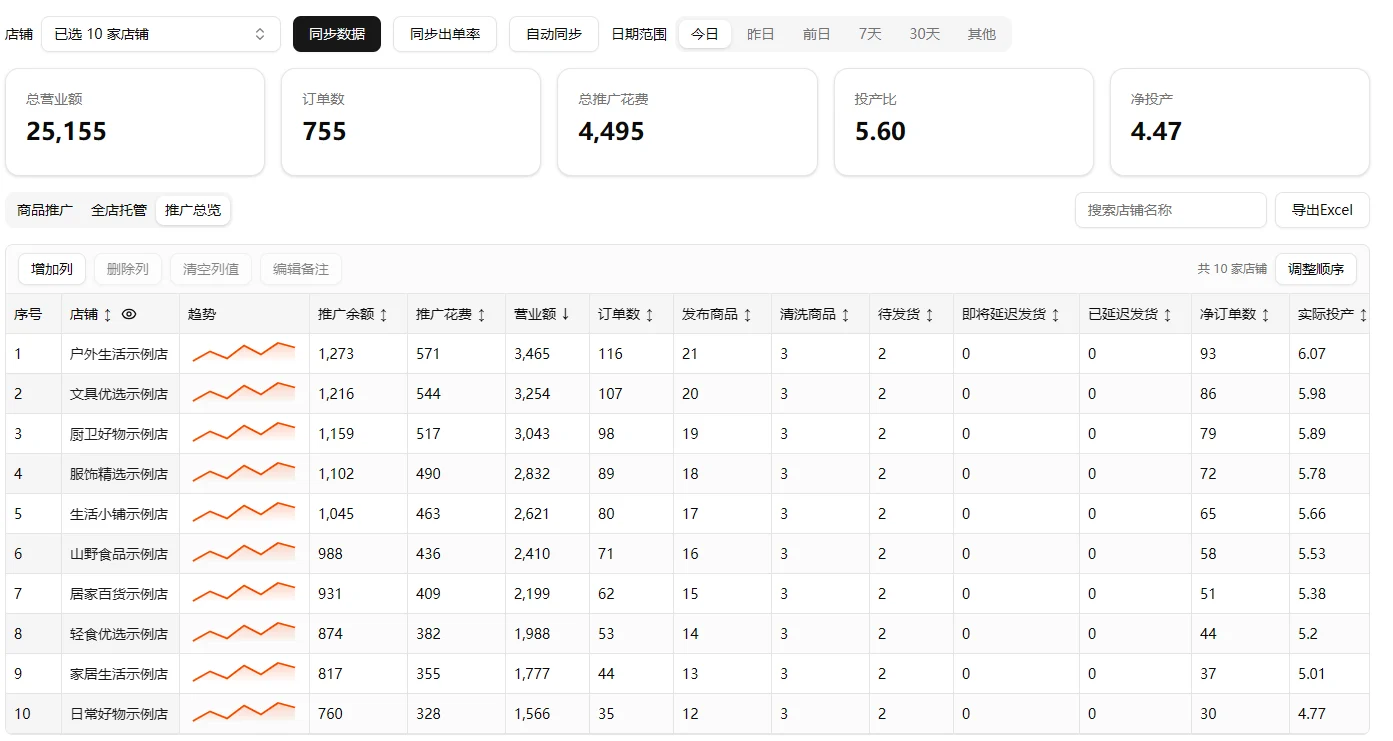The image size is (1393, 741).
Task: Click the 净投产 summary card
Action: [x=1240, y=122]
